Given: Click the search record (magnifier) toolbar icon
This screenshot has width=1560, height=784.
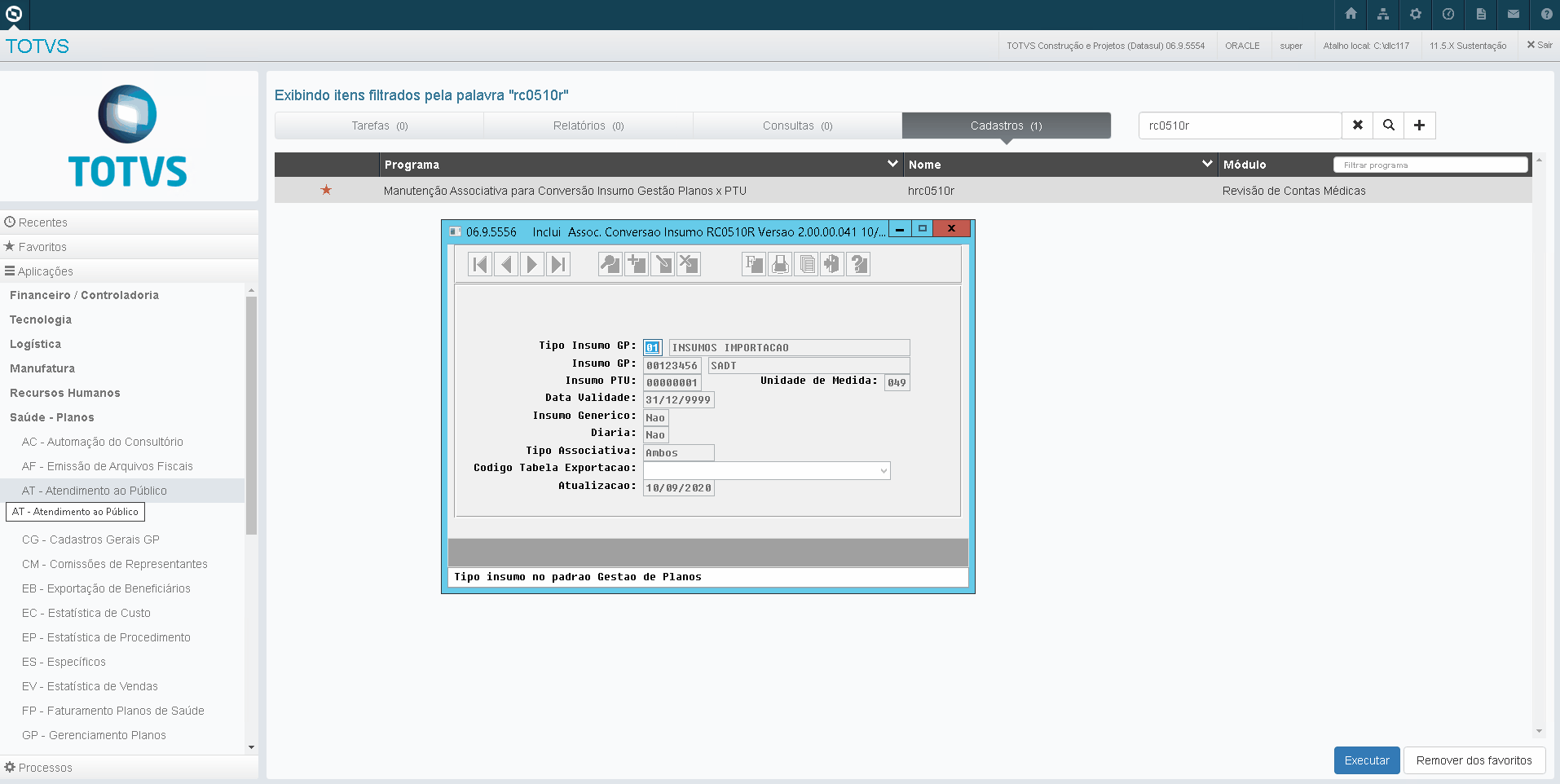Looking at the screenshot, I should [x=610, y=264].
